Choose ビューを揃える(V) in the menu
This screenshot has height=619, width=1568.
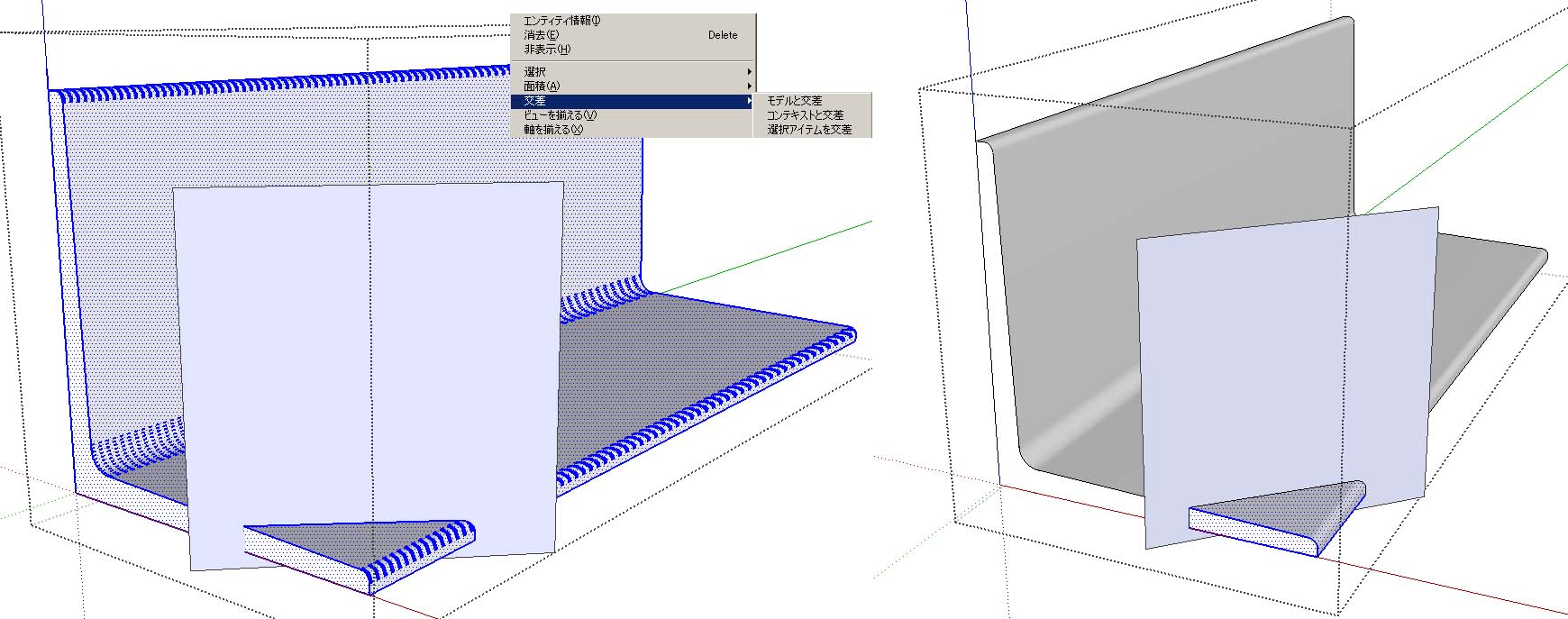coord(633,115)
